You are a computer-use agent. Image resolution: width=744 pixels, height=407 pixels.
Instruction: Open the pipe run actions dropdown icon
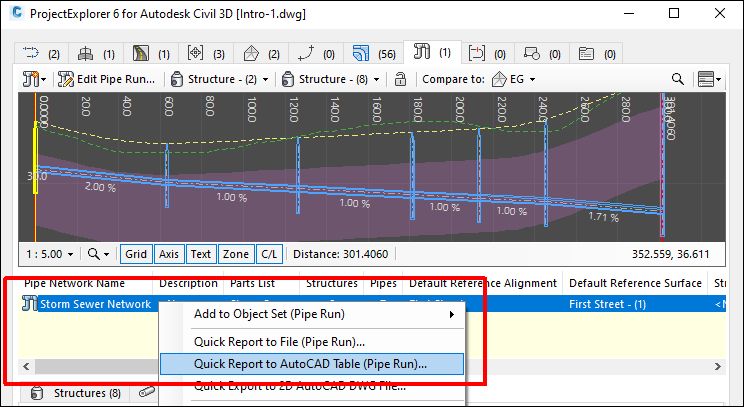point(34,79)
